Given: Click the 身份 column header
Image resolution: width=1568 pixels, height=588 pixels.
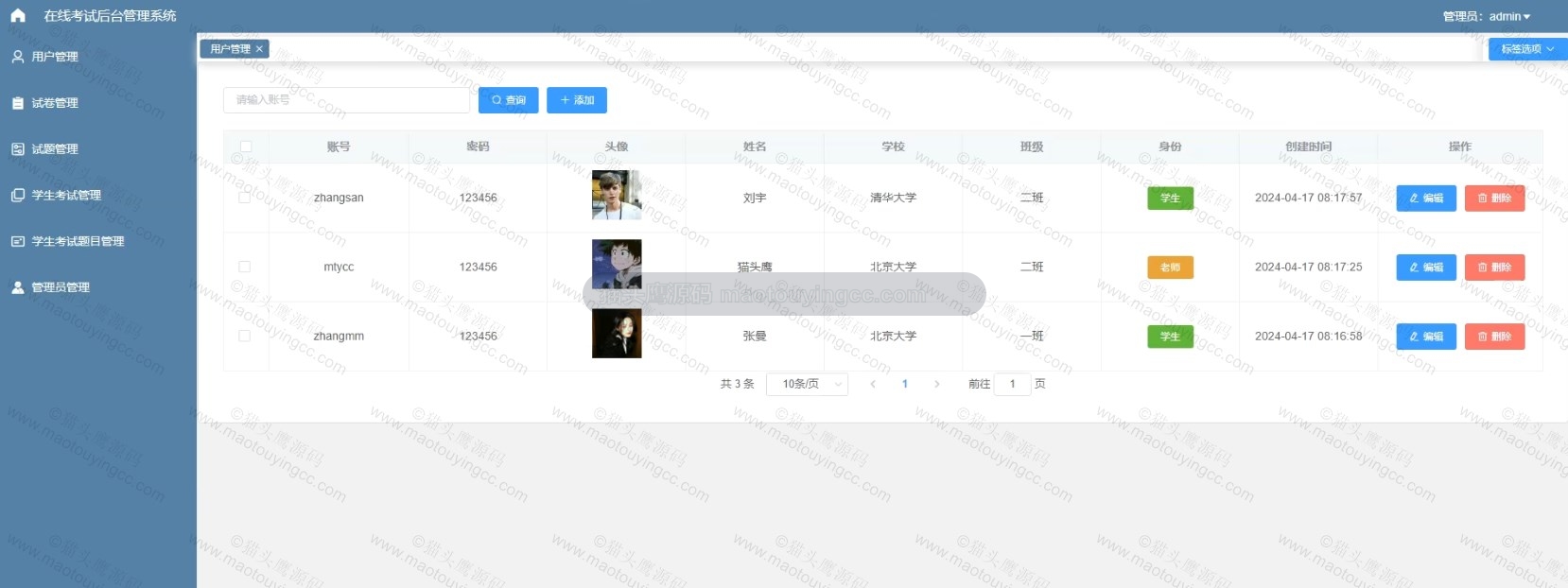Looking at the screenshot, I should click(1170, 147).
